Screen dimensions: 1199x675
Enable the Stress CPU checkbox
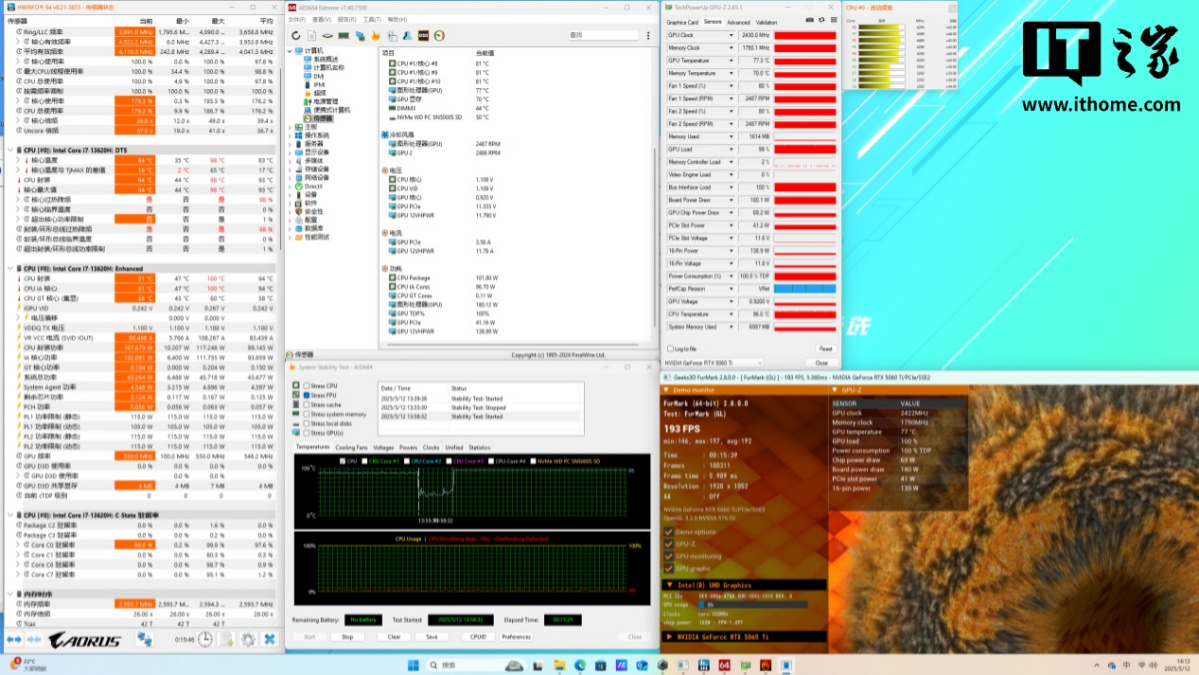click(x=307, y=386)
